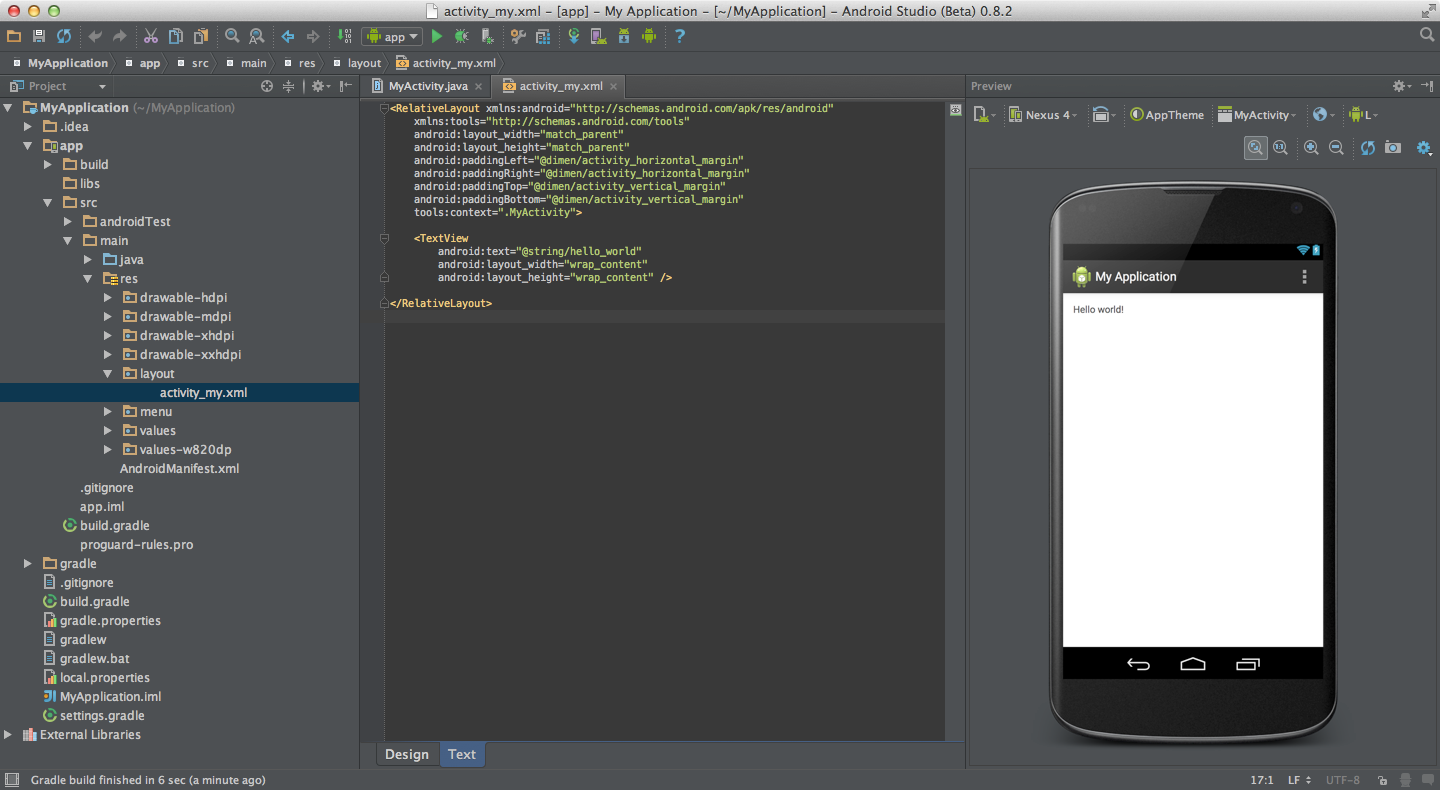The image size is (1440, 790).
Task: Open the MyActivity association dropdown
Action: (1257, 115)
